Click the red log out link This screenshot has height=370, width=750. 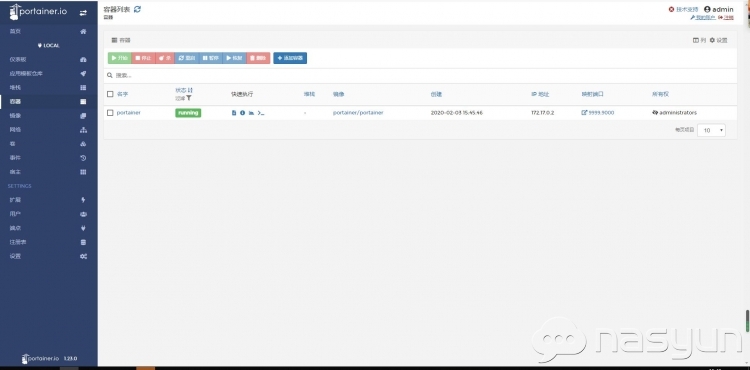(x=726, y=18)
